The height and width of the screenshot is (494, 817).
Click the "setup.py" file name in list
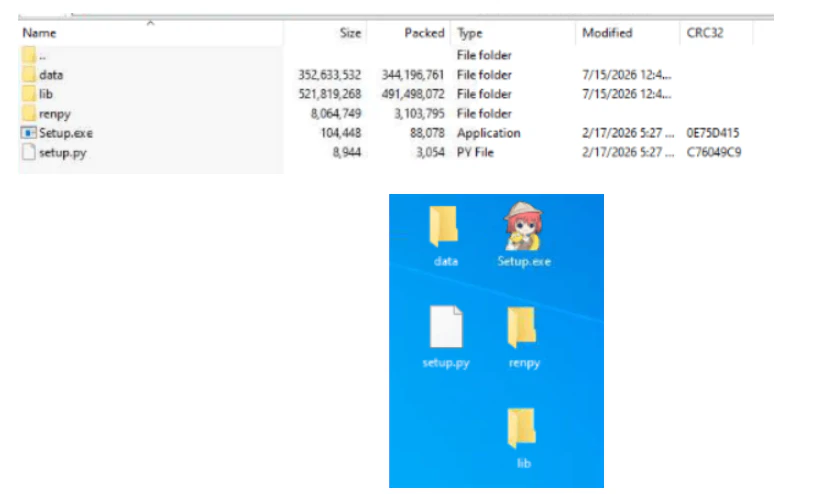(x=63, y=153)
